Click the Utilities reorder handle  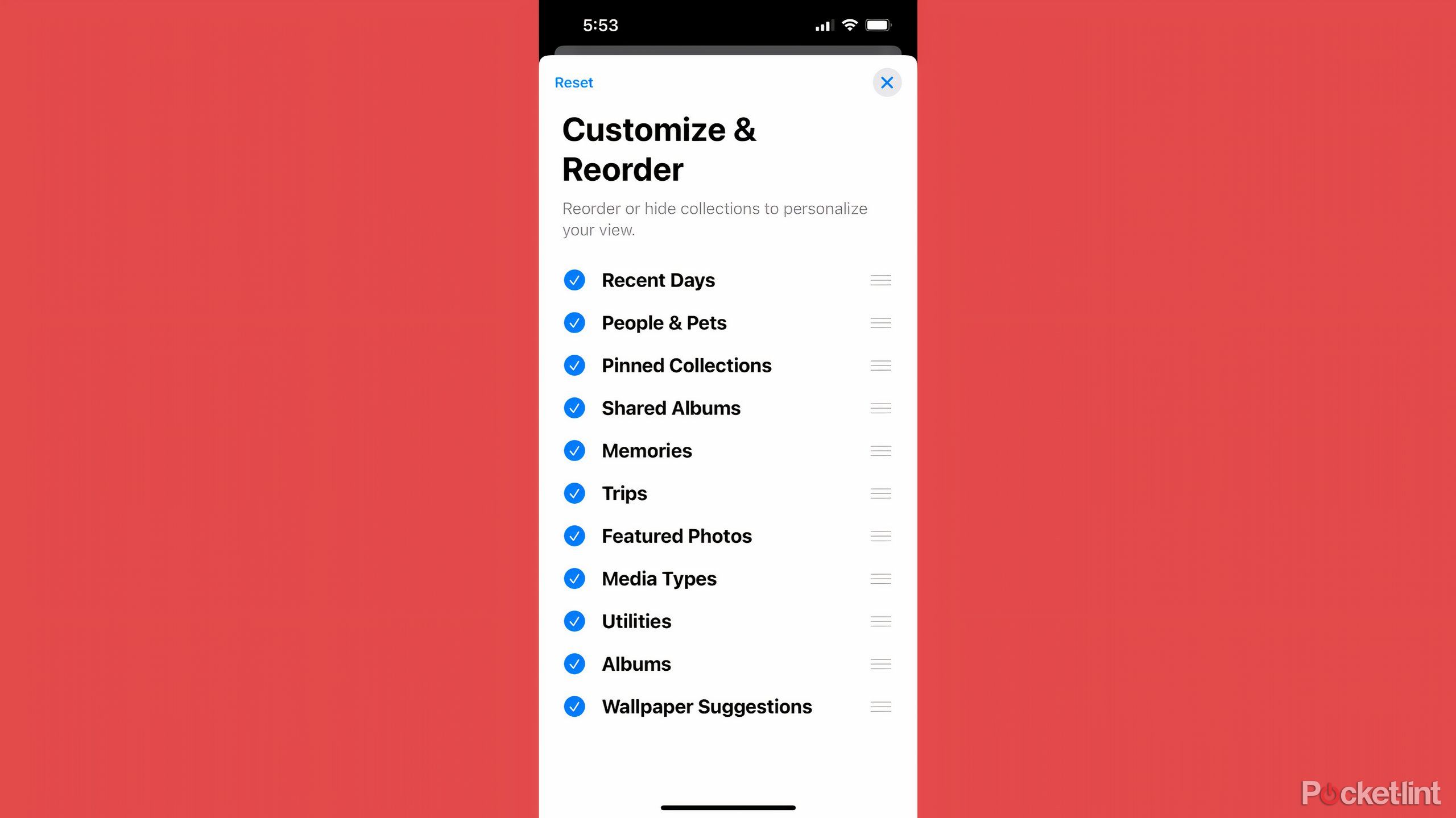(x=881, y=621)
